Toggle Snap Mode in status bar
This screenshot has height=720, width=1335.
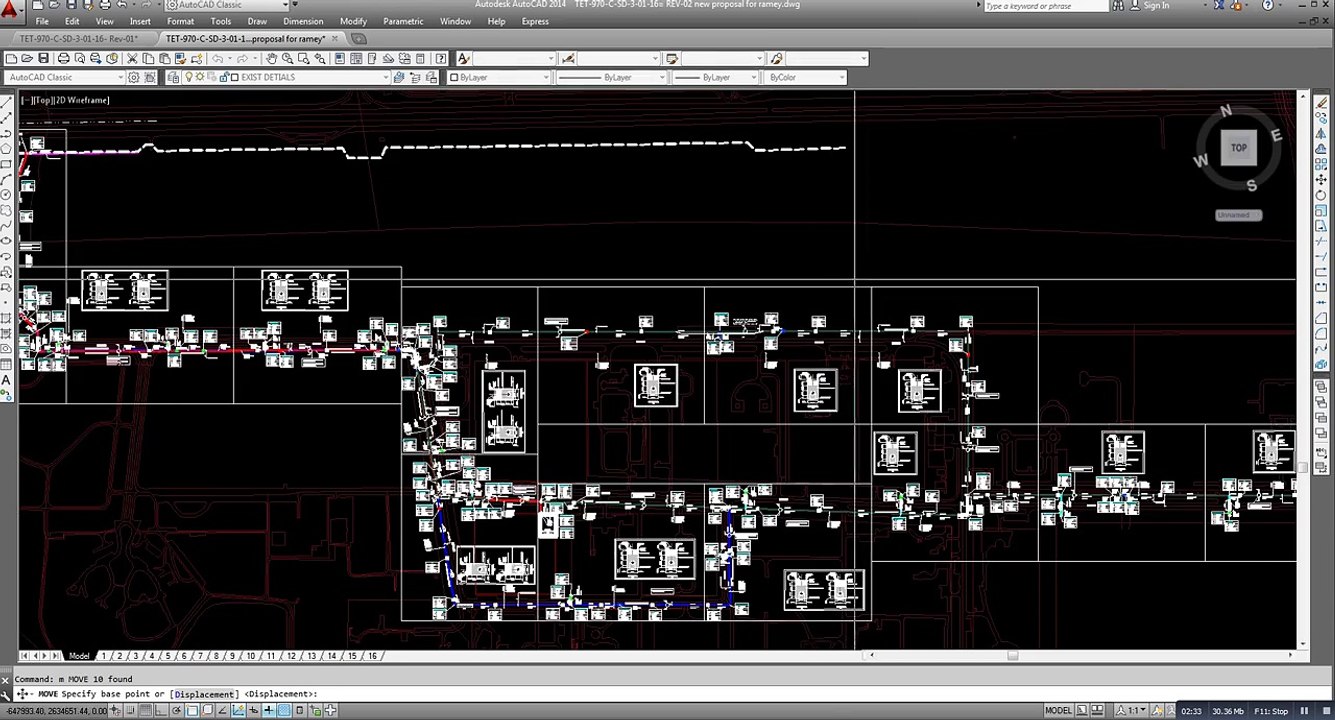click(x=131, y=710)
